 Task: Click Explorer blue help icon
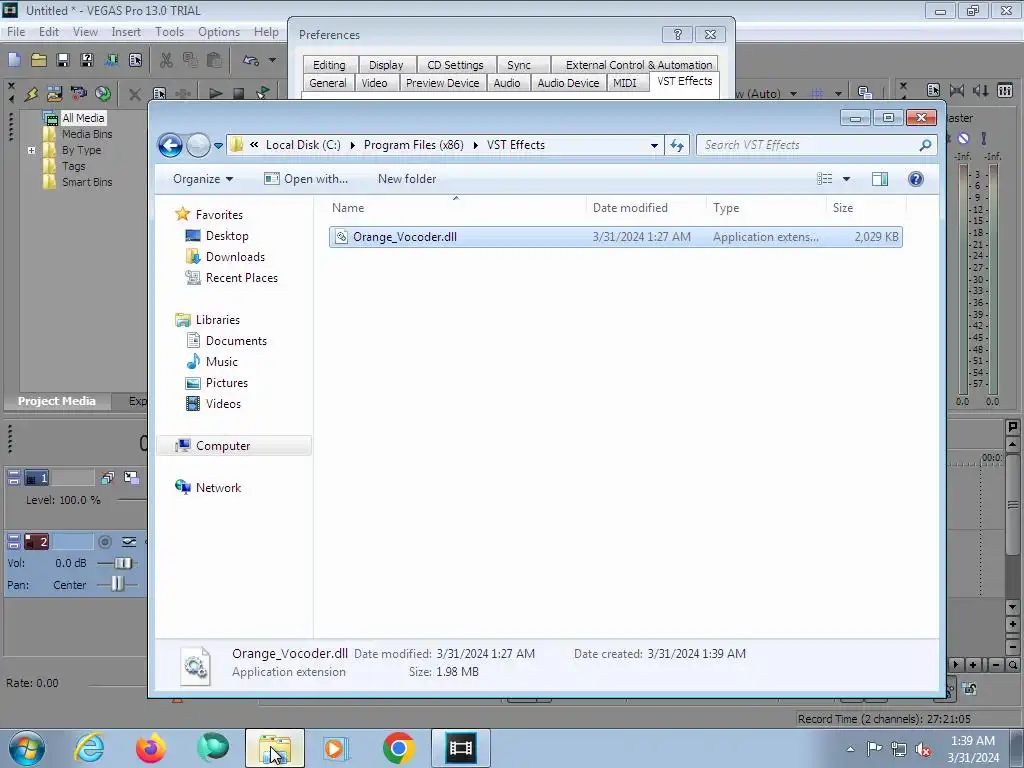coord(916,179)
